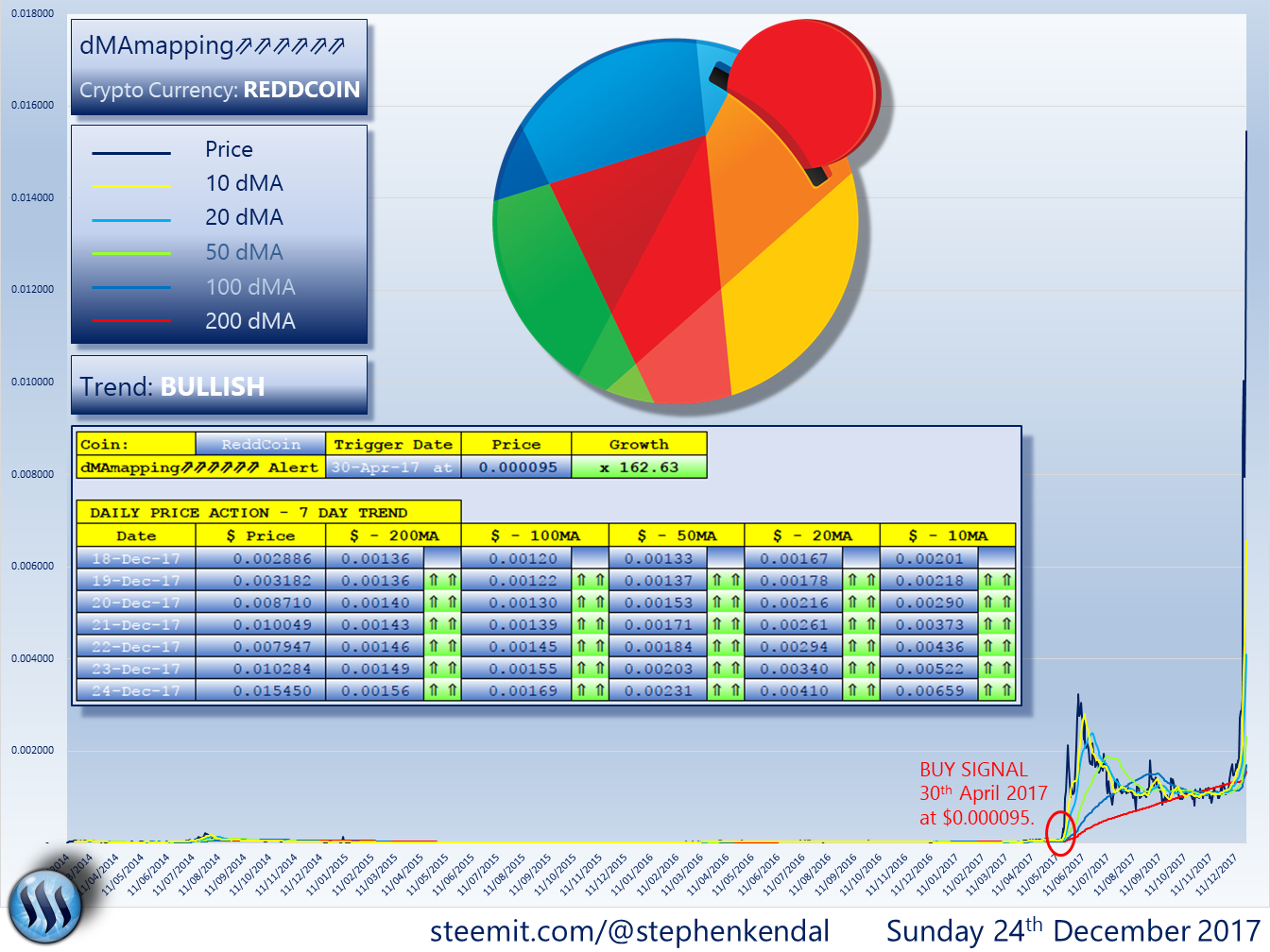Image resolution: width=1270 pixels, height=952 pixels.
Task: Select 10MA value 0.00659
Action: (930, 690)
